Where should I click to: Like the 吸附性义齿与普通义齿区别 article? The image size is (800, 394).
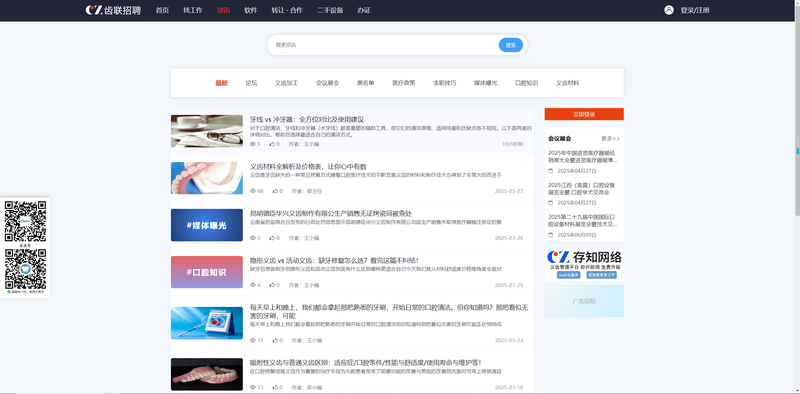(x=275, y=387)
